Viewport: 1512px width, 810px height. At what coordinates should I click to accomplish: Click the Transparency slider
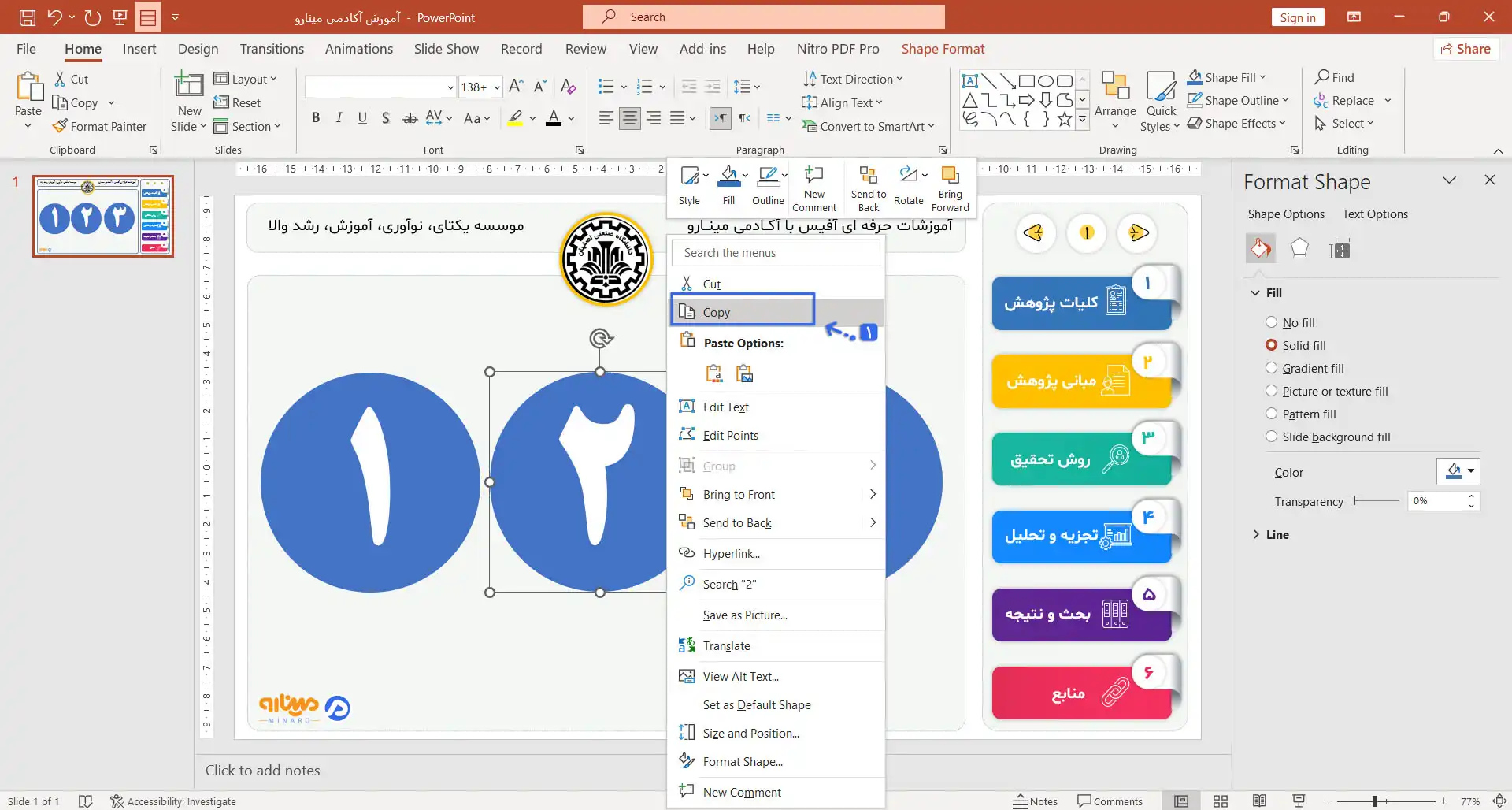pyautogui.click(x=1377, y=500)
